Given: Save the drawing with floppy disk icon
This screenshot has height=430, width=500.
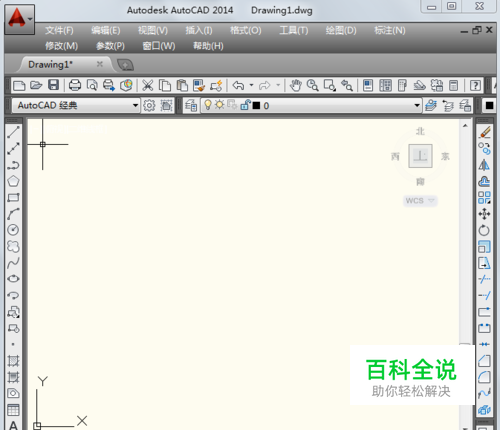Looking at the screenshot, I should tap(53, 86).
